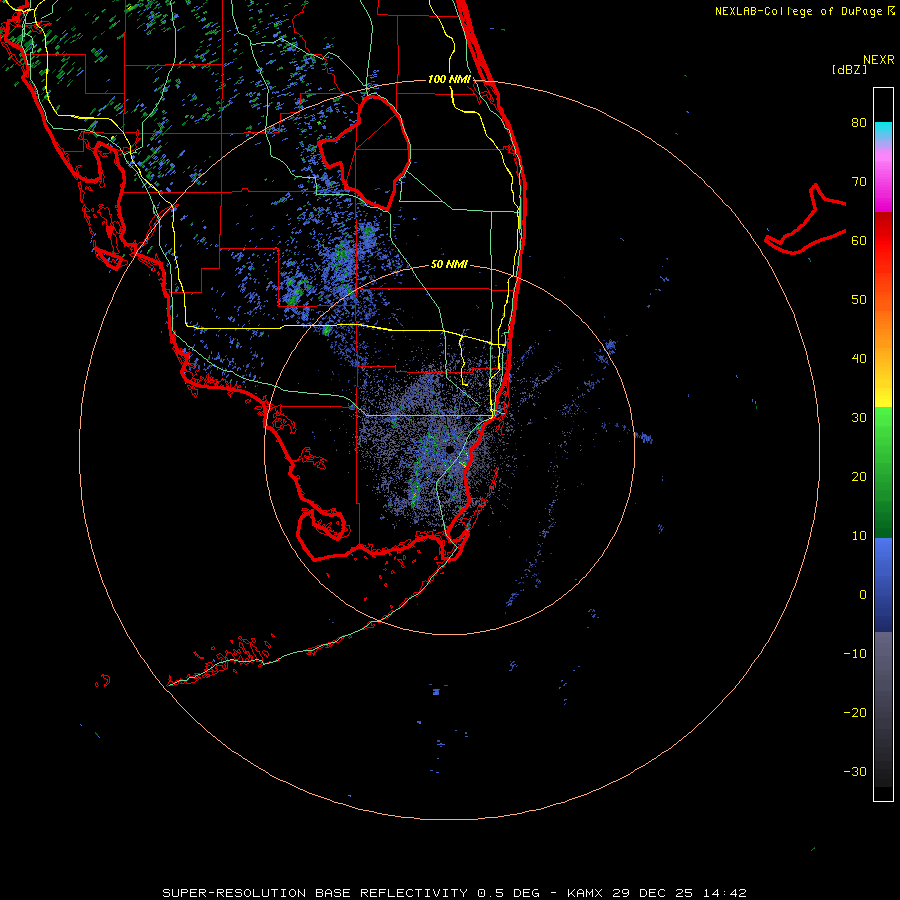
Task: Click the -30 value on color scale
Action: tap(855, 771)
